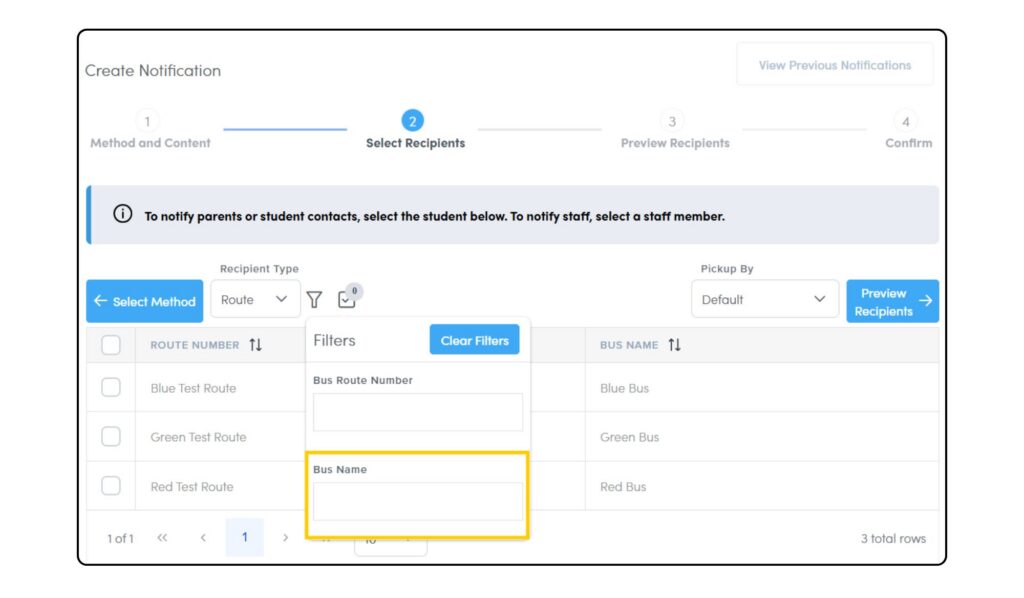Sort by Bus Name column arrows

coord(675,345)
